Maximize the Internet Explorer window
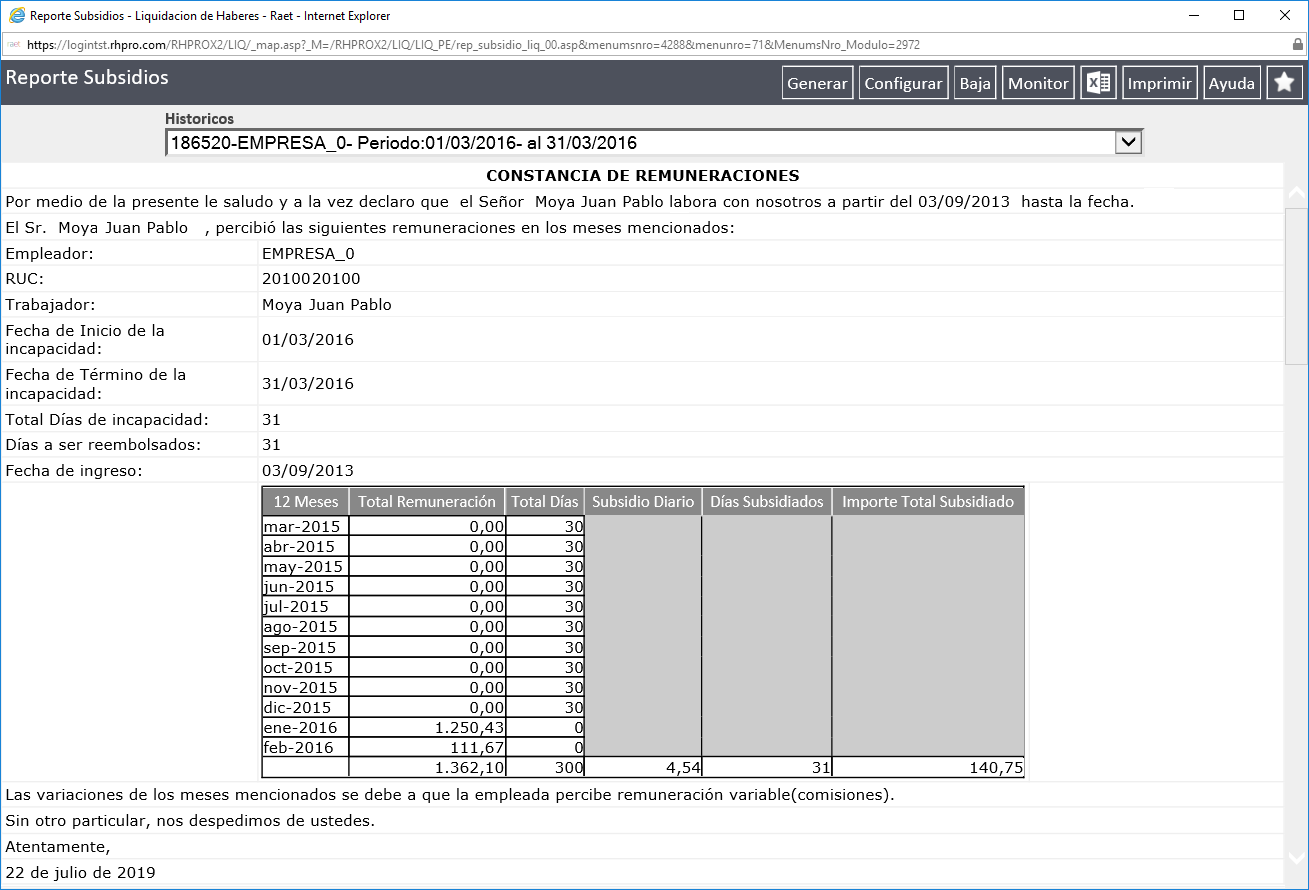Image resolution: width=1309 pixels, height=890 pixels. (1239, 16)
